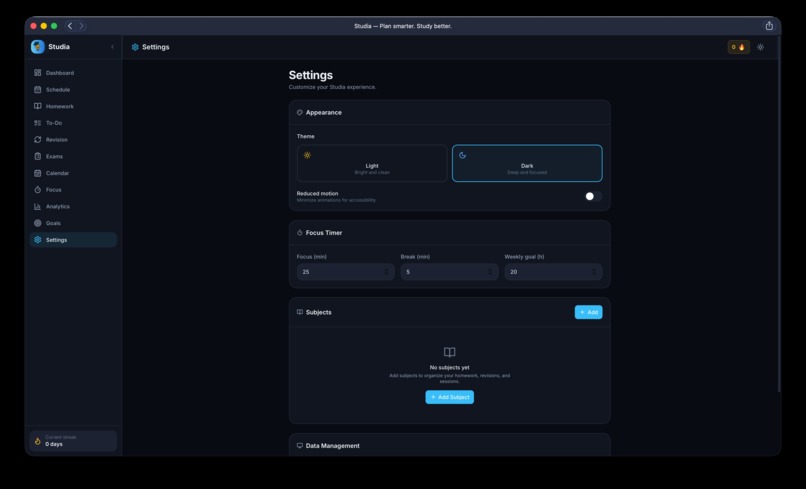Click the Theme label
Viewport: 806px width, 489px height.
pyautogui.click(x=305, y=136)
